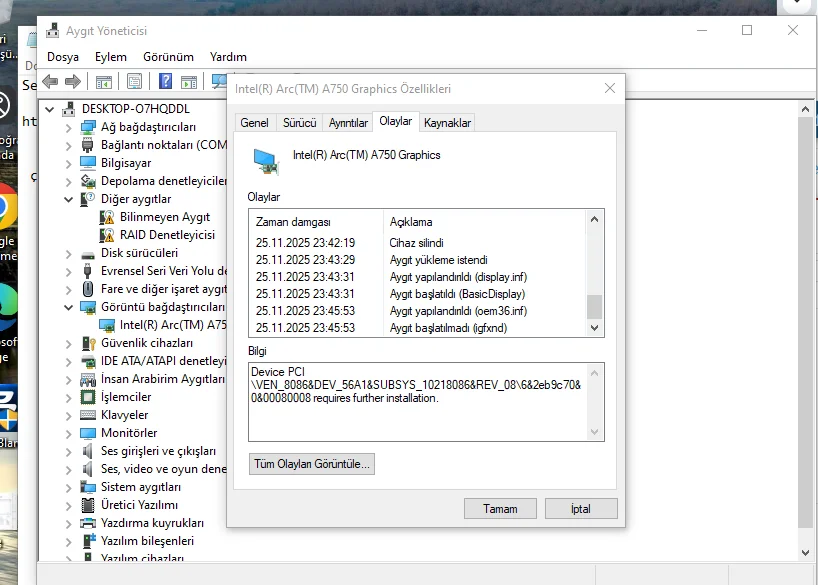
Task: Expand the Güvenlik cihazları category
Action: (68, 343)
